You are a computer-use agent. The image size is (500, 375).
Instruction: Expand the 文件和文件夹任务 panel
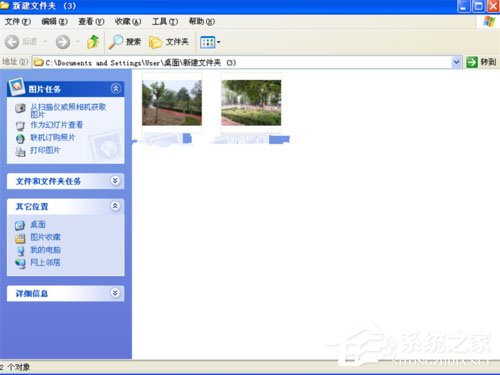[x=115, y=181]
